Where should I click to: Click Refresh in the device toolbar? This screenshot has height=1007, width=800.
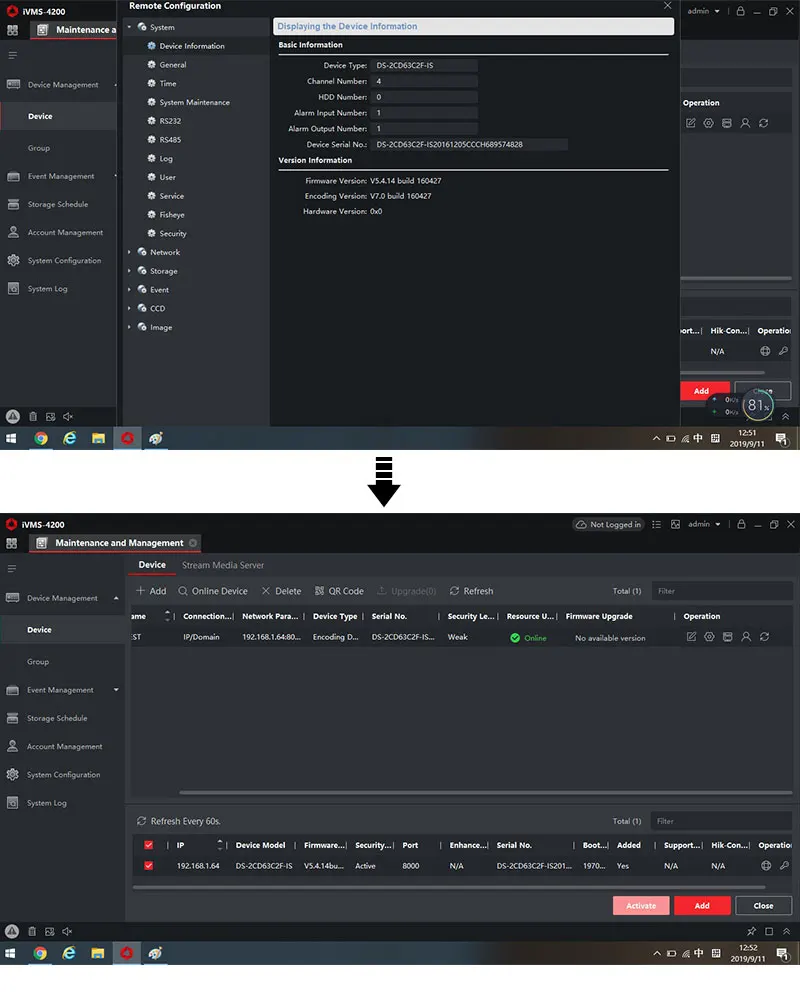pyautogui.click(x=471, y=591)
